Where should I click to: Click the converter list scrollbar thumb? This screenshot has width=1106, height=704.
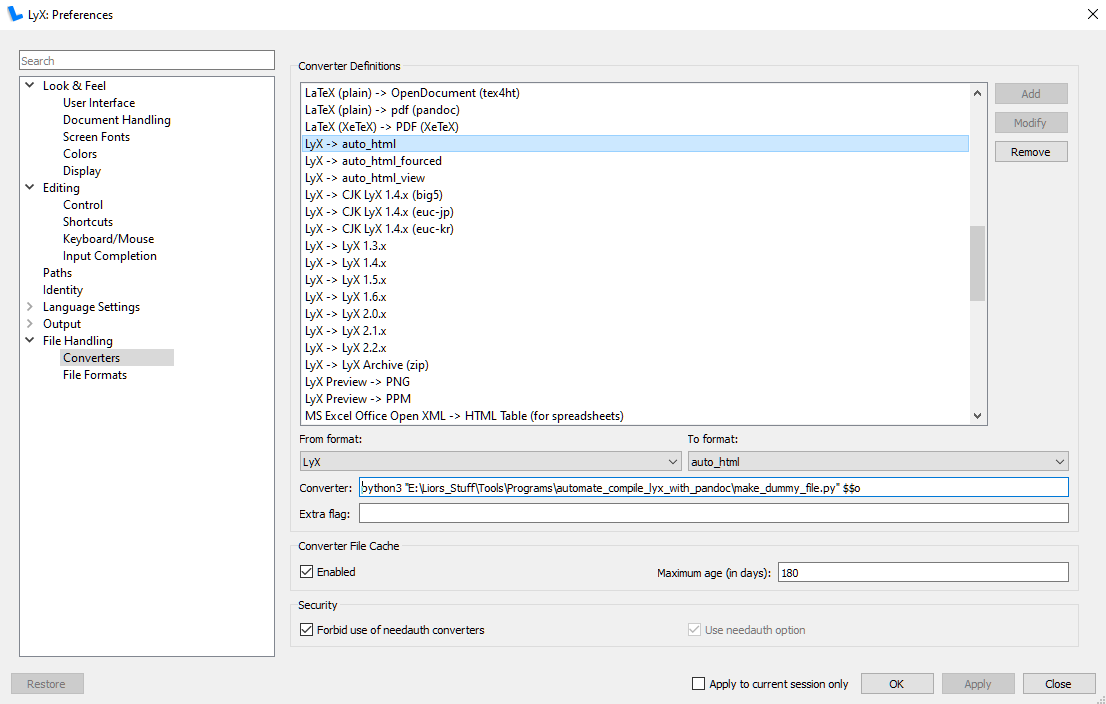[x=977, y=264]
